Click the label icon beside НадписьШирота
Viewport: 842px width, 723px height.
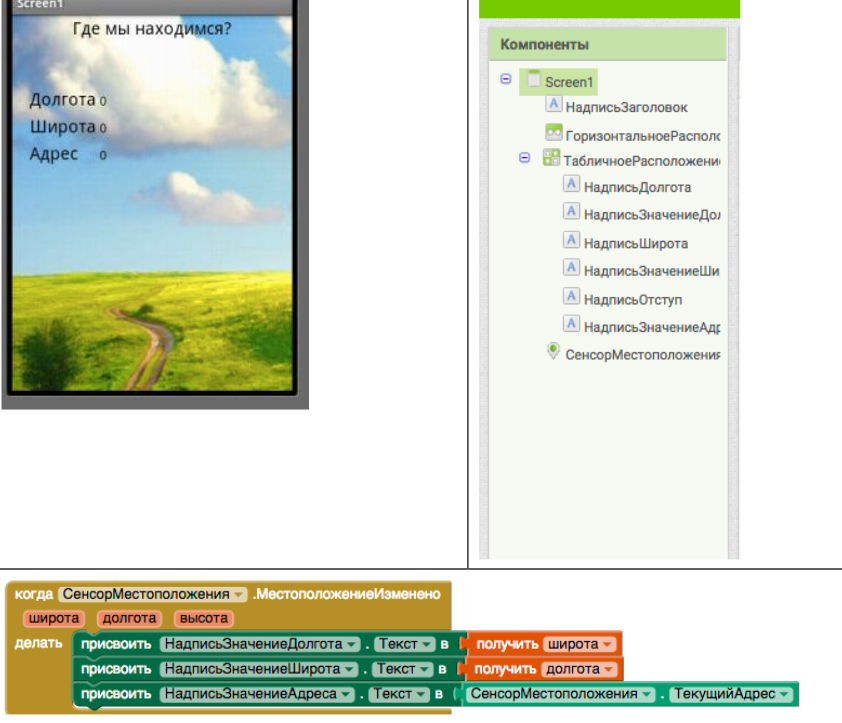click(571, 240)
